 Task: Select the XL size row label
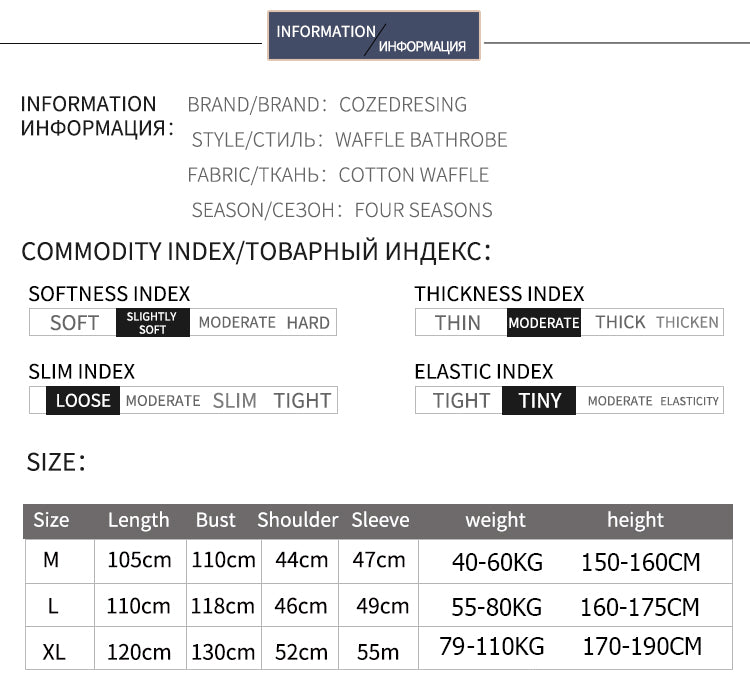54,651
